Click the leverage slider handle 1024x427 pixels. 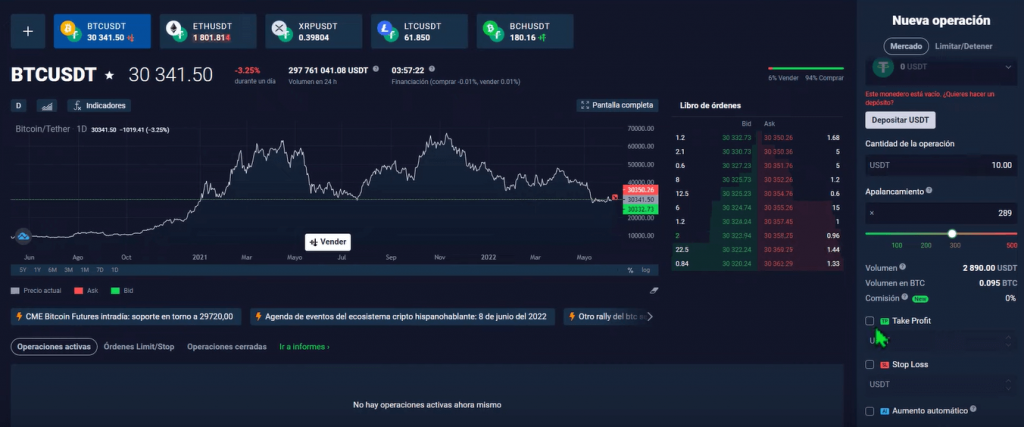952,233
